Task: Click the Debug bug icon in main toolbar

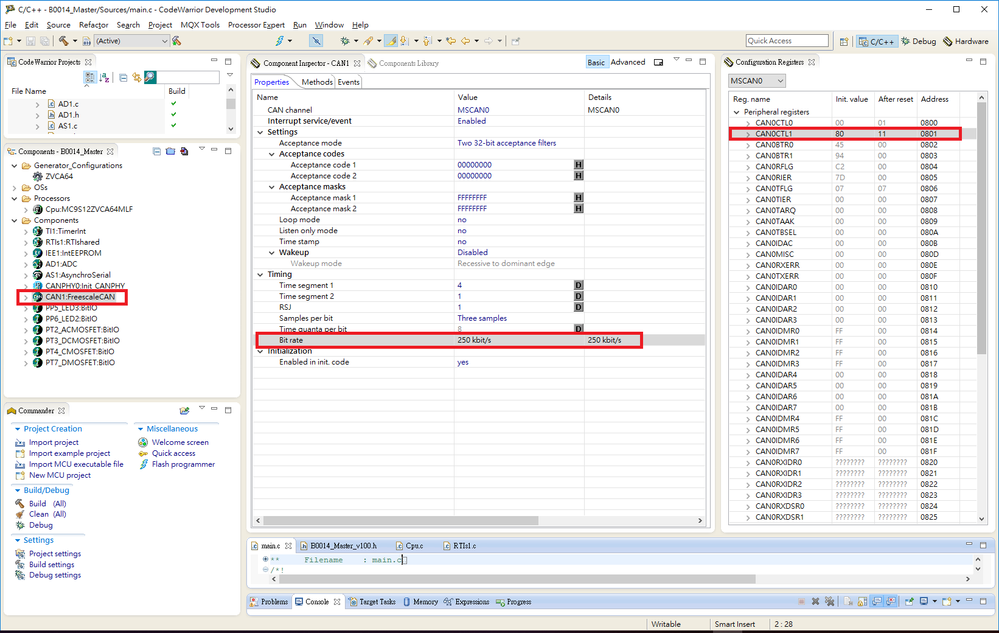Action: point(345,41)
